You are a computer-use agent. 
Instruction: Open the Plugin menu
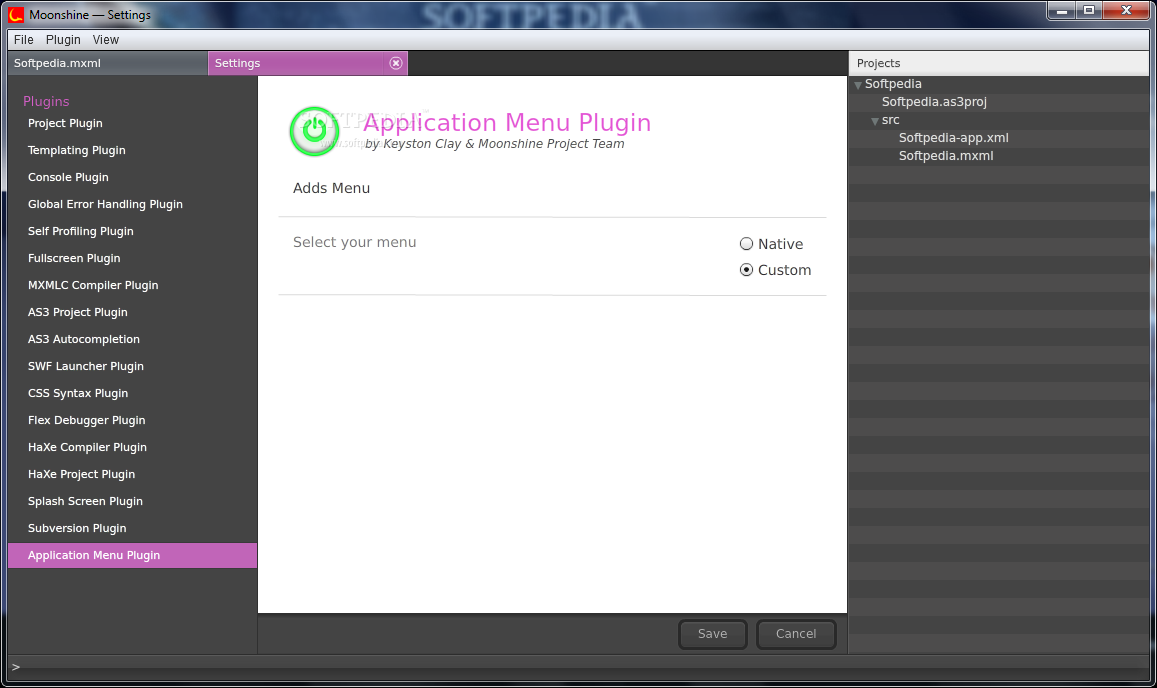[63, 40]
